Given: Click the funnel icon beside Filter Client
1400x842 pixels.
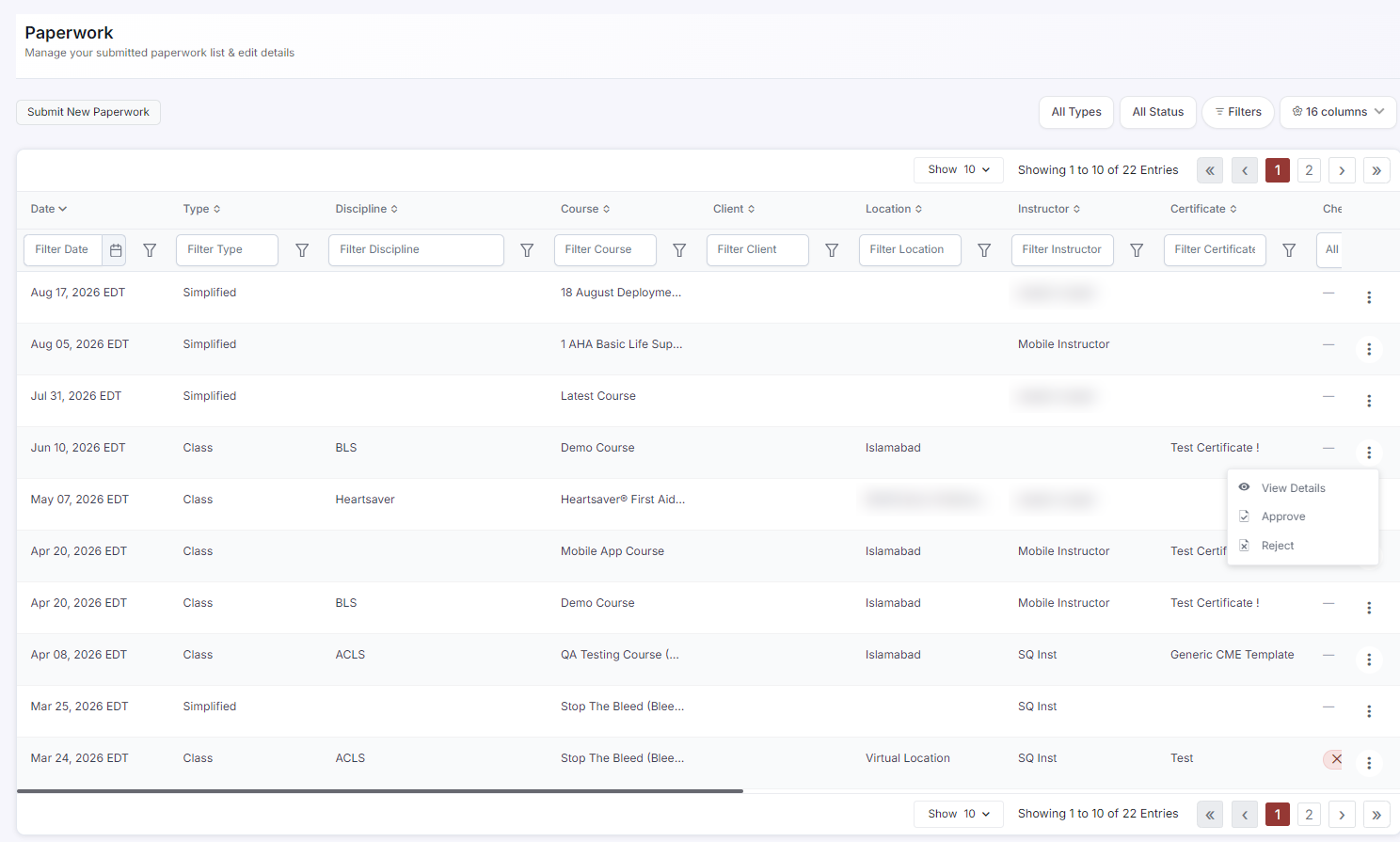Looking at the screenshot, I should click(x=832, y=250).
